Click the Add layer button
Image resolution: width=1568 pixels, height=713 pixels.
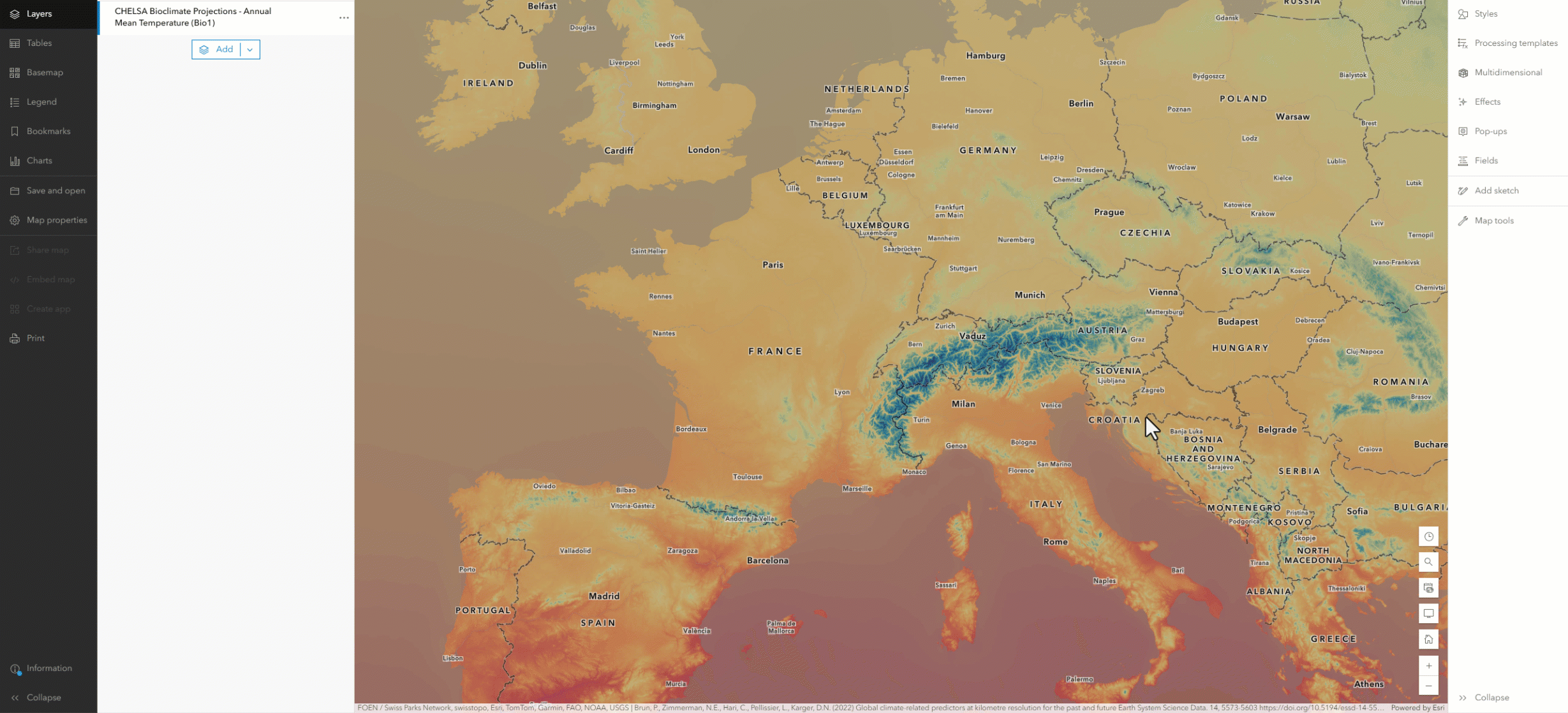[216, 49]
